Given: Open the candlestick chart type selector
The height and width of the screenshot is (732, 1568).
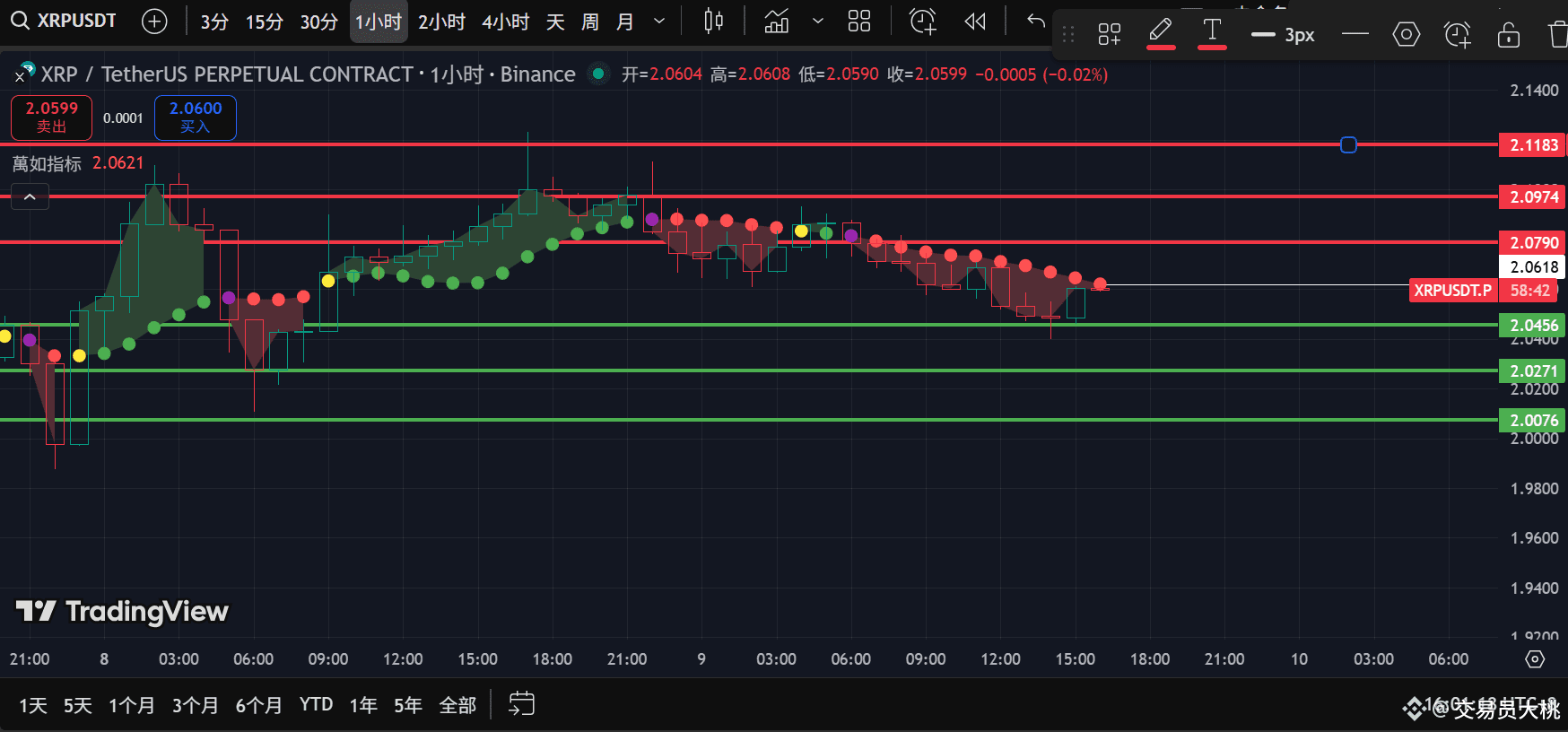Looking at the screenshot, I should pos(713,22).
